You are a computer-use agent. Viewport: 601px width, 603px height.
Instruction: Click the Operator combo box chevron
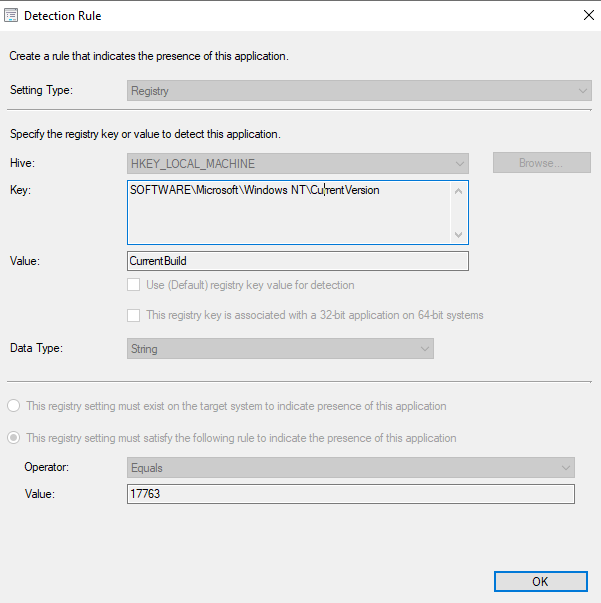566,468
